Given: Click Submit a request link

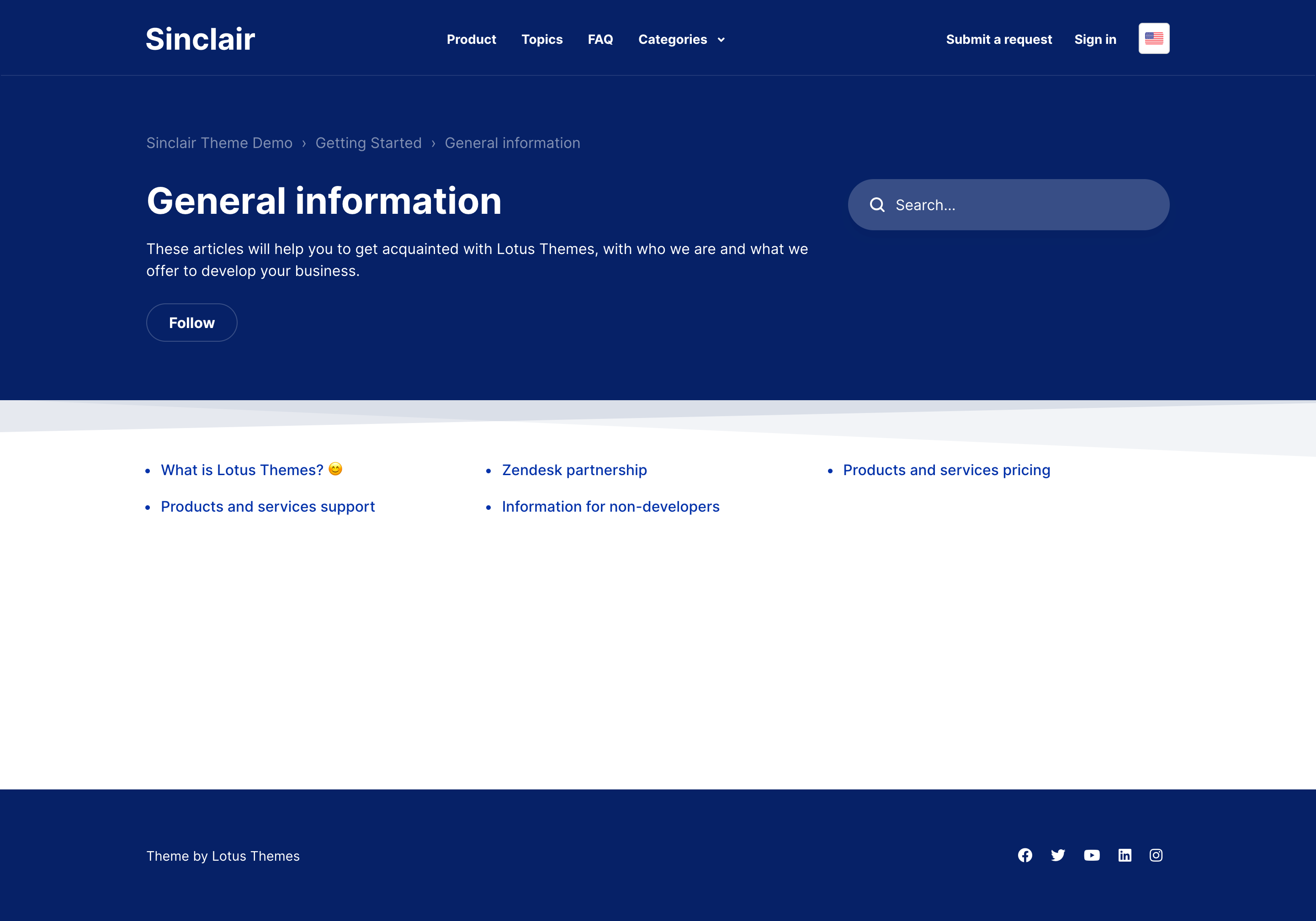Looking at the screenshot, I should [998, 40].
